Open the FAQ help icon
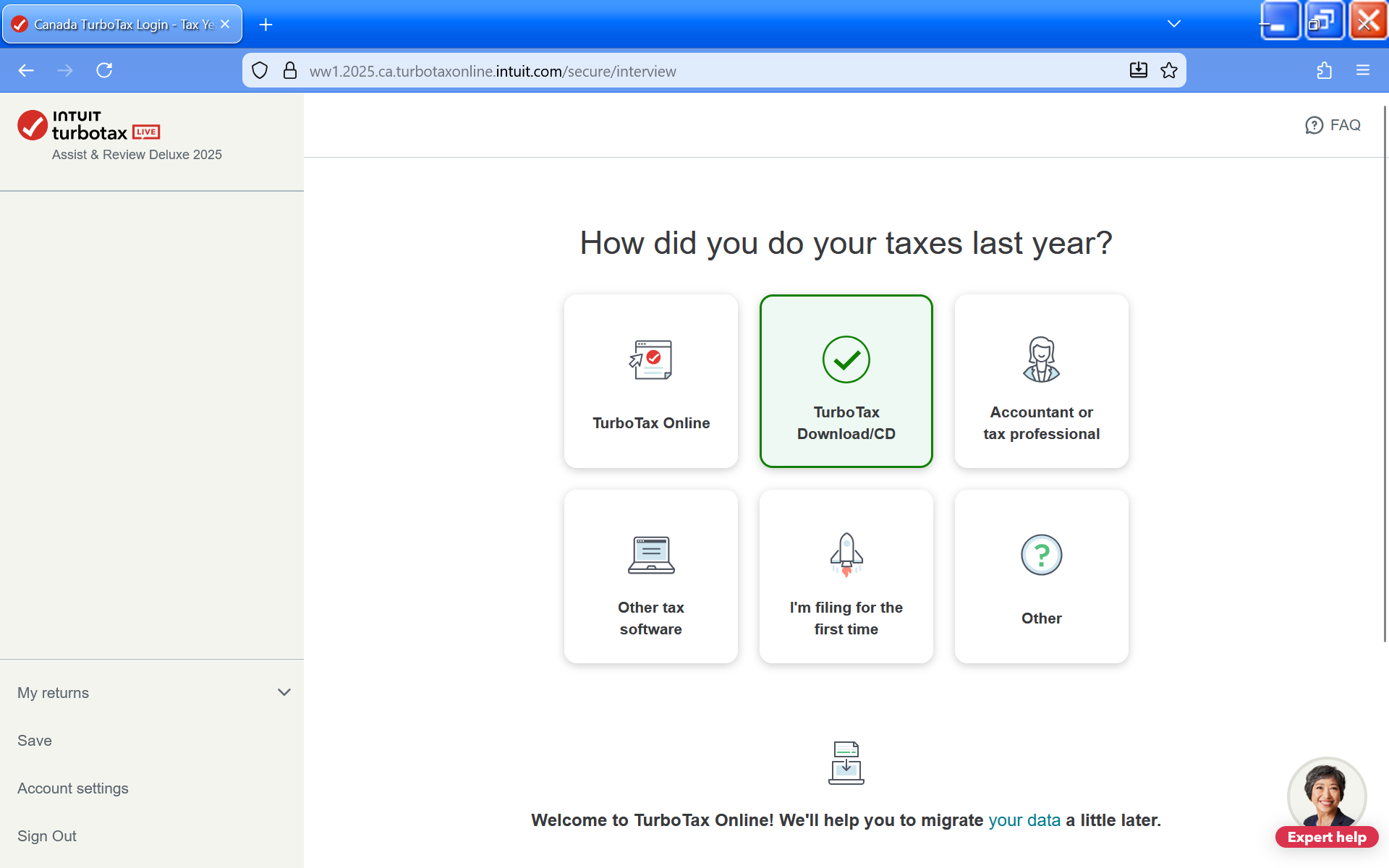Screen dimensions: 1389x868 [1314, 125]
